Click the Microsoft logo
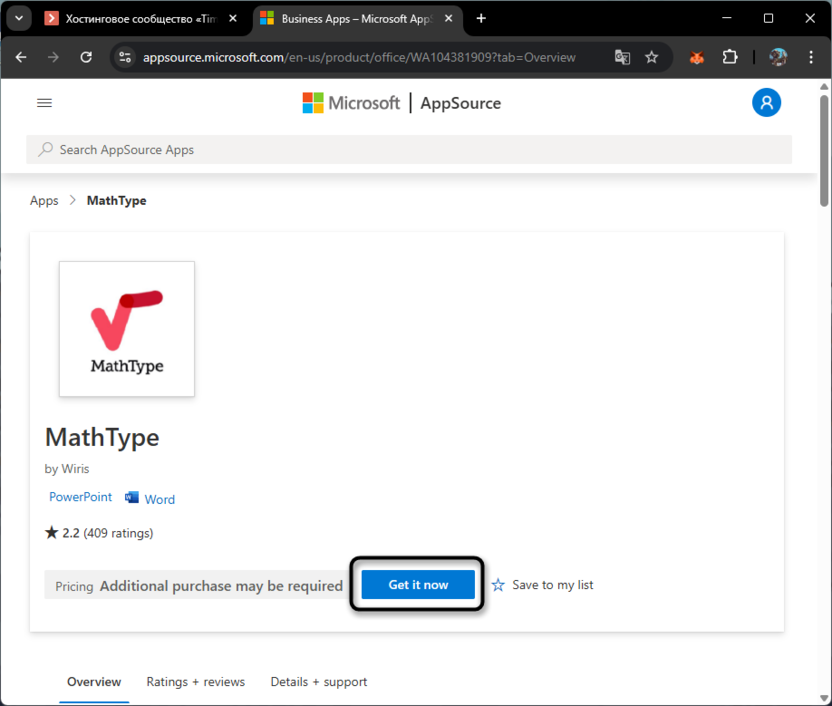832x706 pixels. tap(351, 103)
